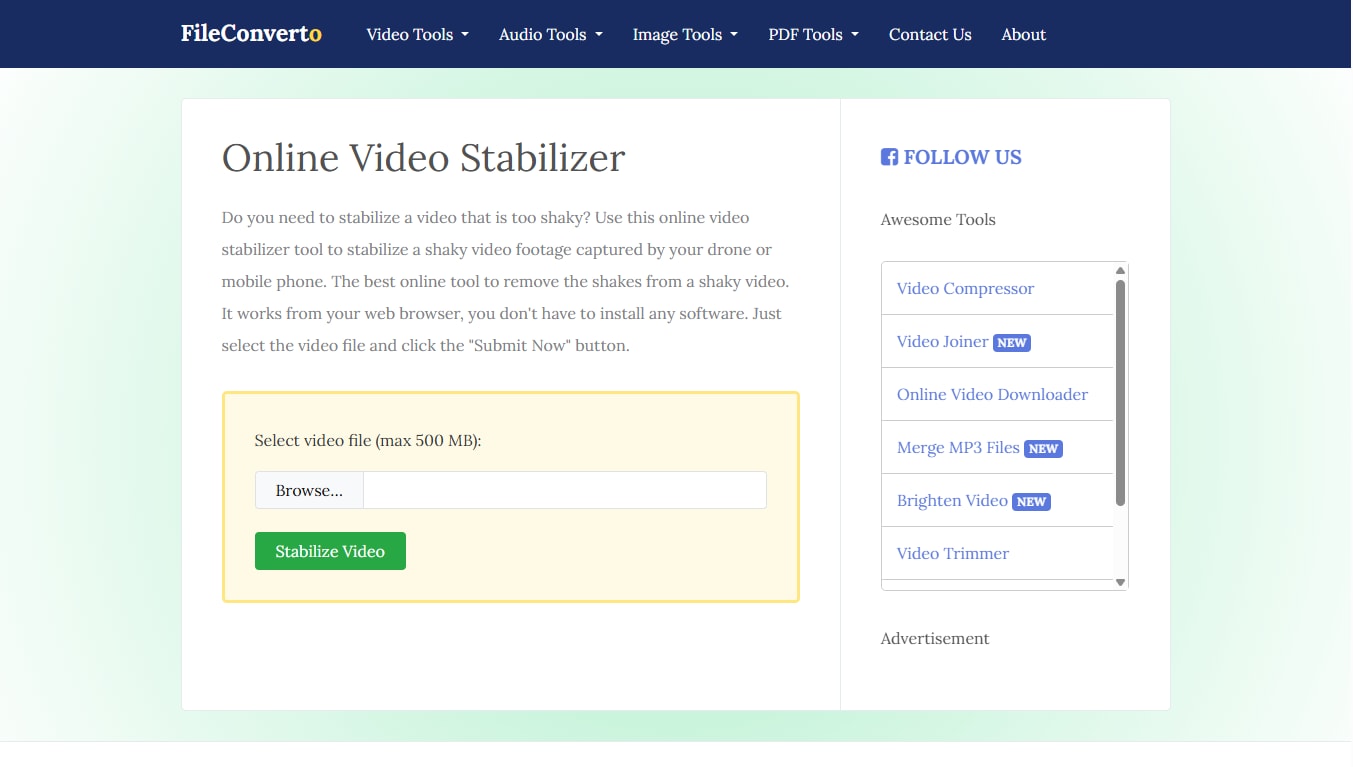Expand the Image Tools menu
This screenshot has height=767, width=1353.
685,34
